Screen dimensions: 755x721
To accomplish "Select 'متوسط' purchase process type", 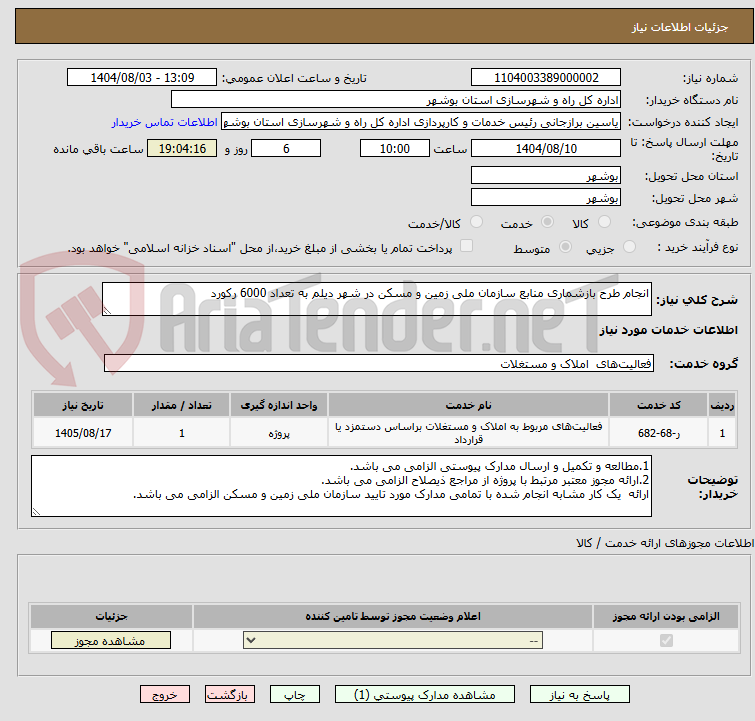I will tap(566, 247).
